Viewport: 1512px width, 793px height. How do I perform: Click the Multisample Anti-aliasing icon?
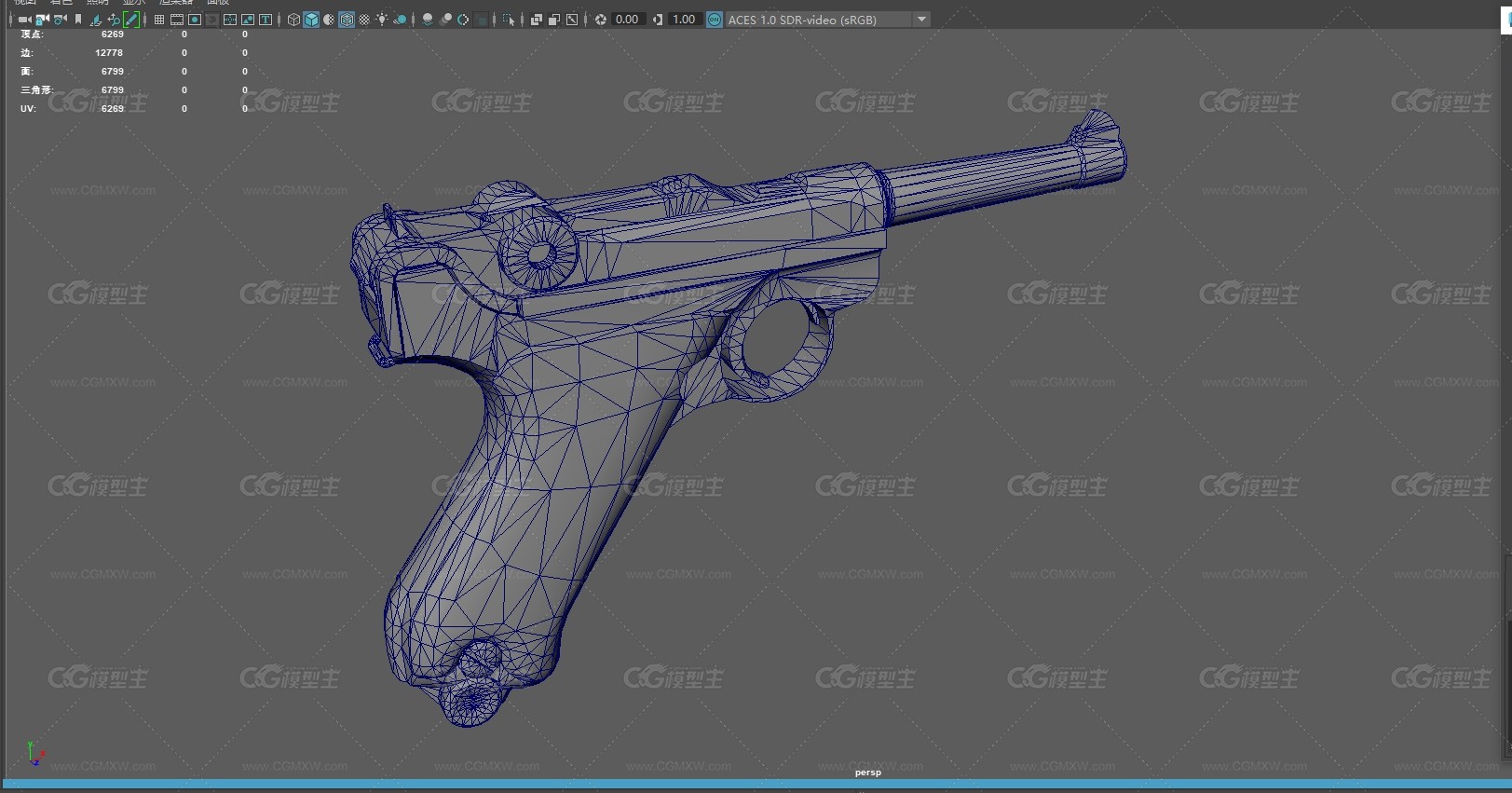(x=463, y=20)
